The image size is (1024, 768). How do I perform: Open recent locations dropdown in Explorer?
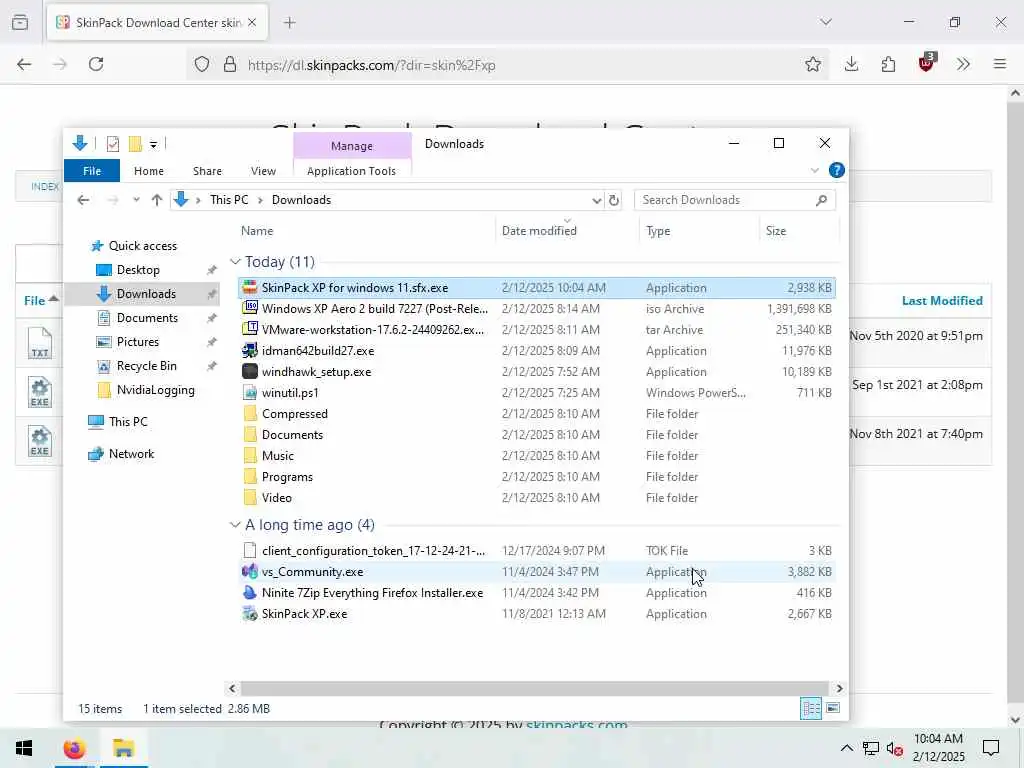point(136,200)
